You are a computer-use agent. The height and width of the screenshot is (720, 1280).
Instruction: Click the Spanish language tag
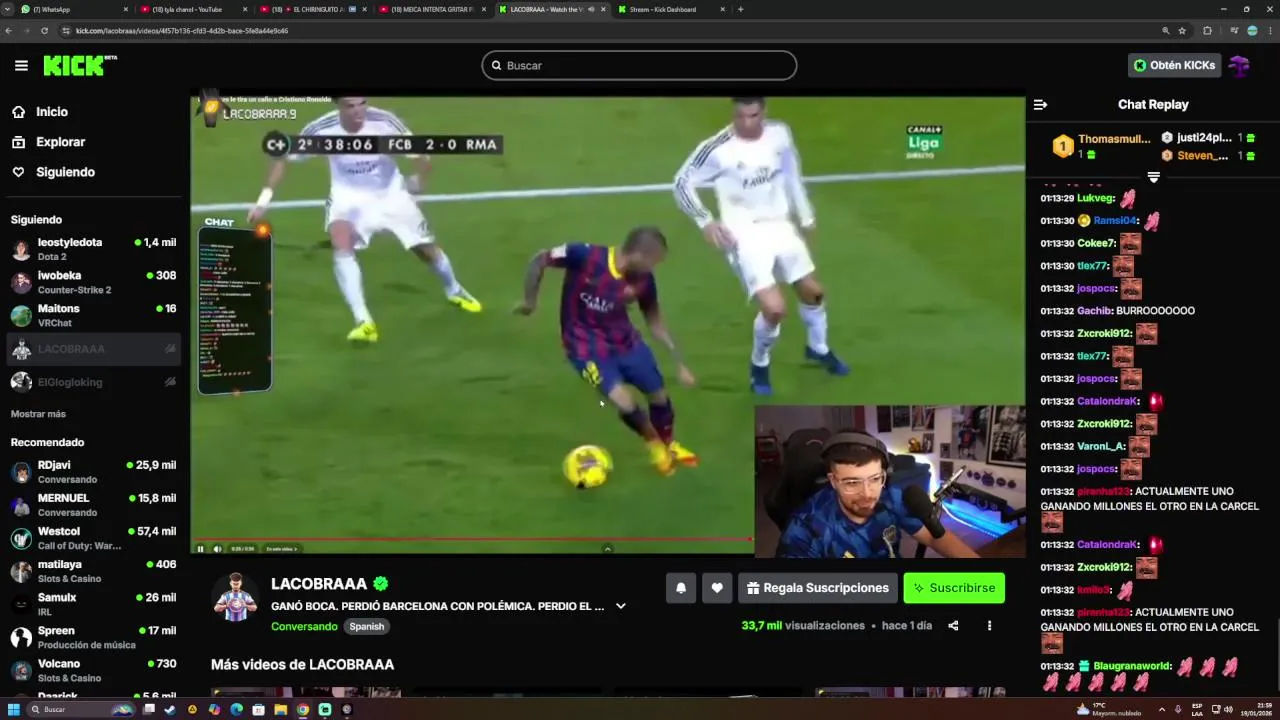[x=367, y=626]
